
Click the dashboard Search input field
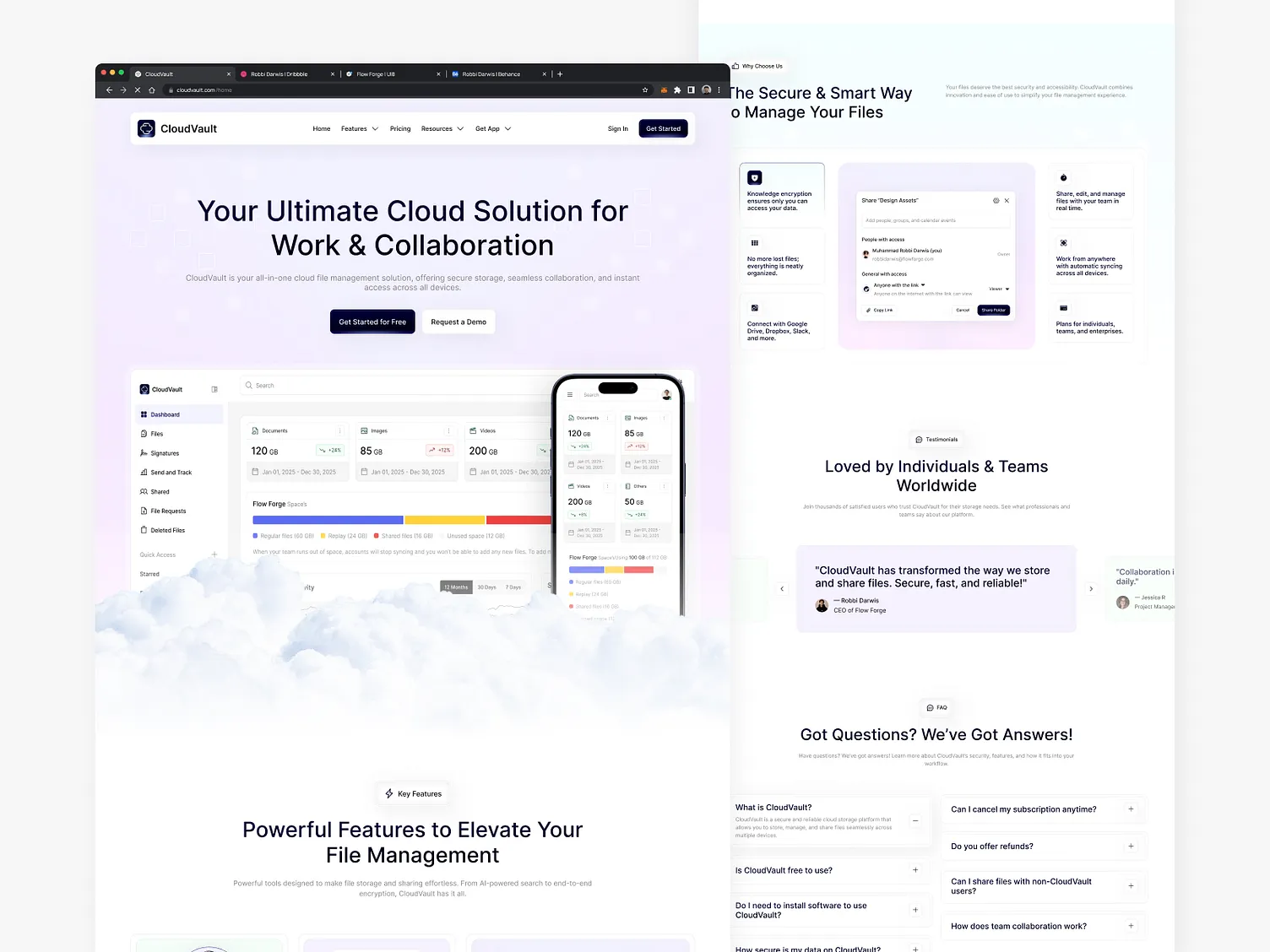[x=397, y=385]
